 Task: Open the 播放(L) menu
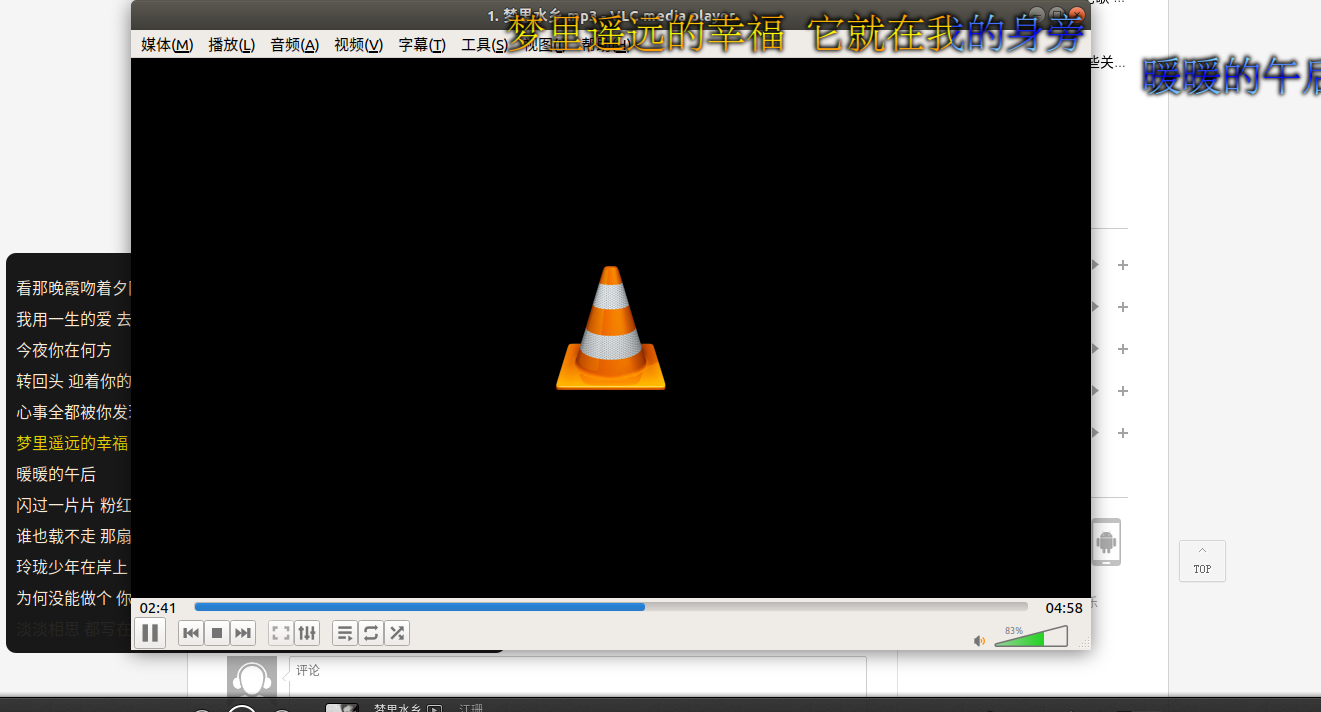coord(232,45)
